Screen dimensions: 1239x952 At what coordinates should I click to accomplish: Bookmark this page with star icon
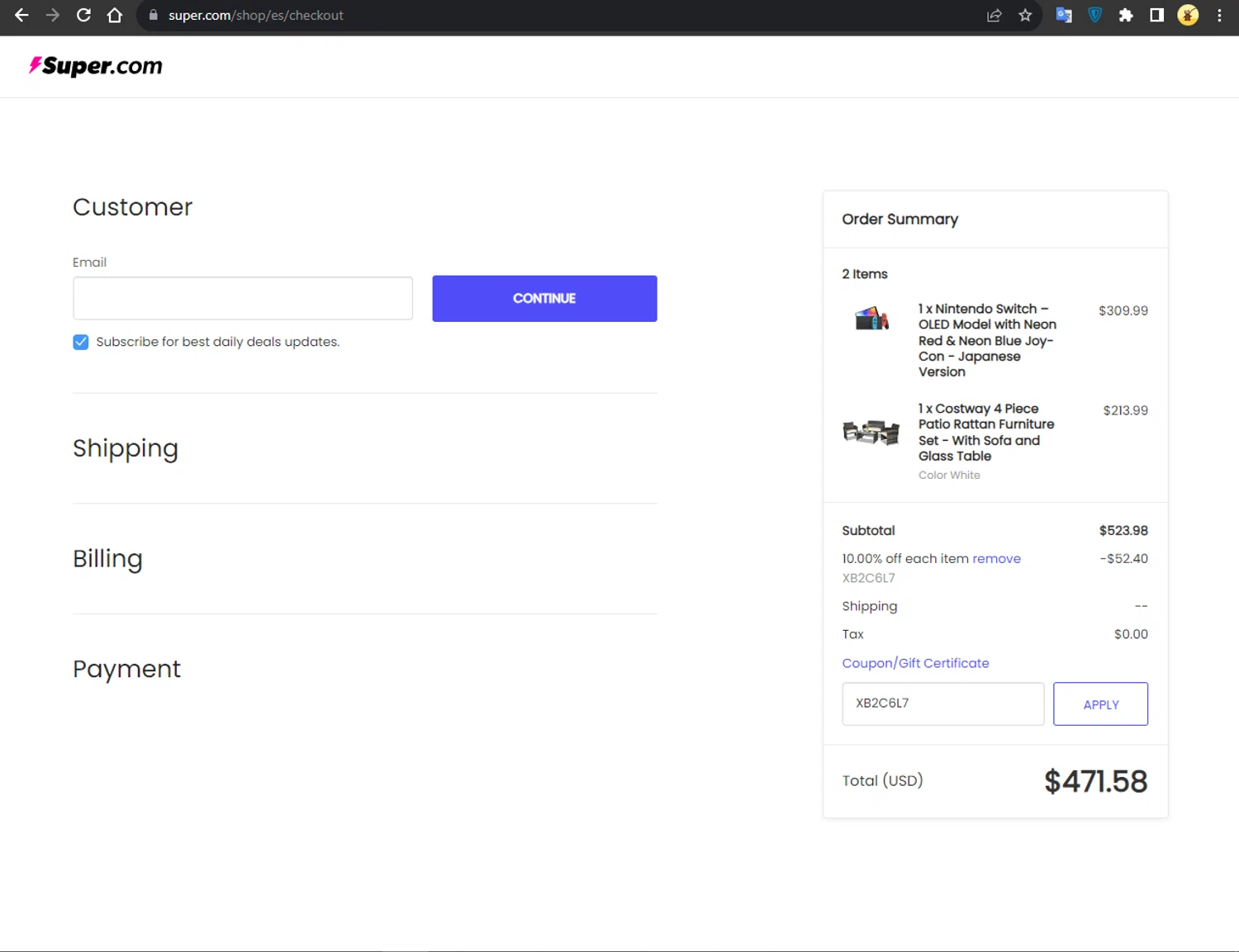coord(1025,15)
